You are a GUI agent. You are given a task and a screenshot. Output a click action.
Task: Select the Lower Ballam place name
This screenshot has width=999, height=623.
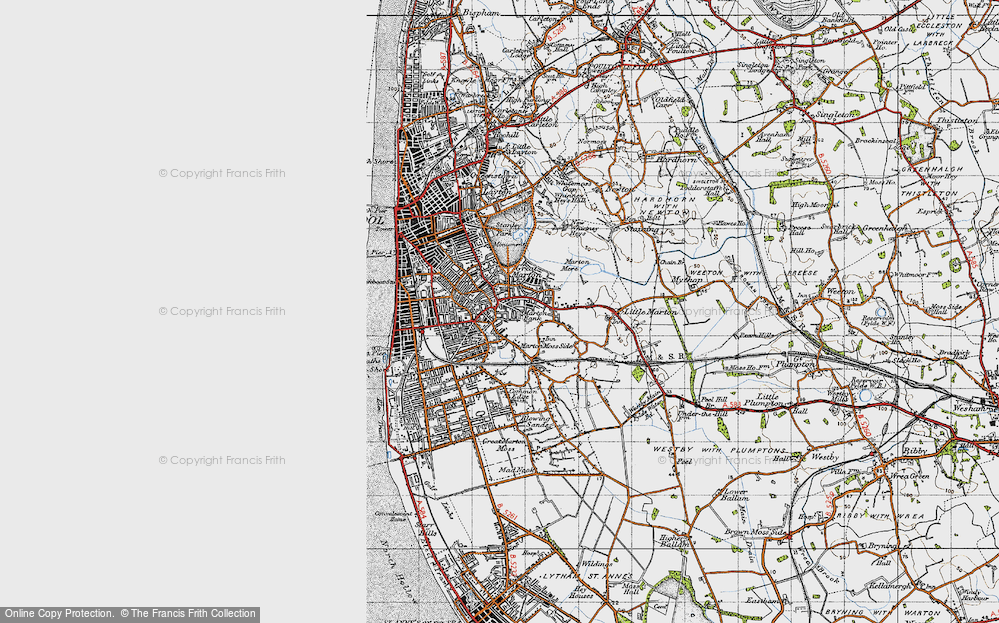[x=734, y=496]
